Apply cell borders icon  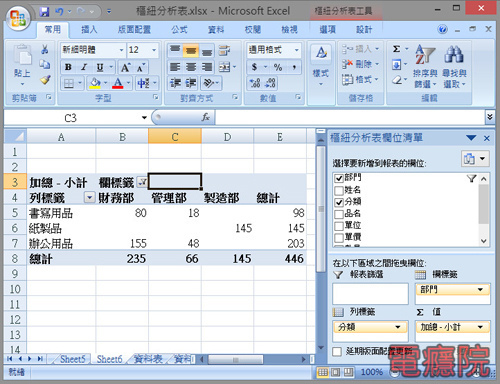coord(69,83)
